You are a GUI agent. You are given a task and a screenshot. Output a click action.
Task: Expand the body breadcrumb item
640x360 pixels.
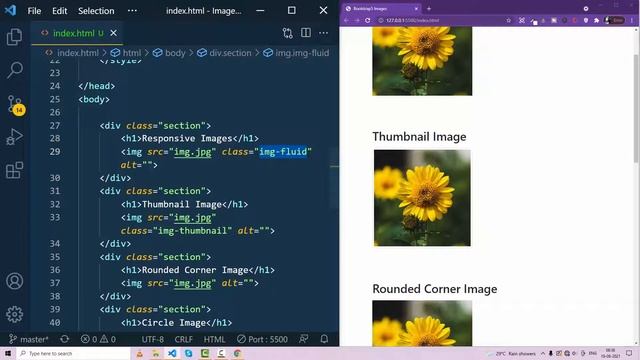click(175, 53)
